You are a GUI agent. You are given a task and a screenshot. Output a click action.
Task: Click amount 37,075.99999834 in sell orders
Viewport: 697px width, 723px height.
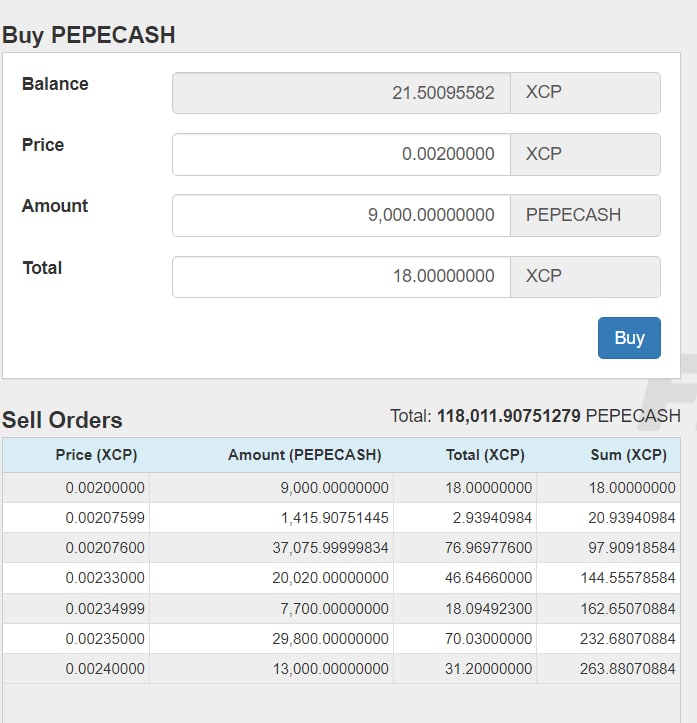[x=331, y=548]
